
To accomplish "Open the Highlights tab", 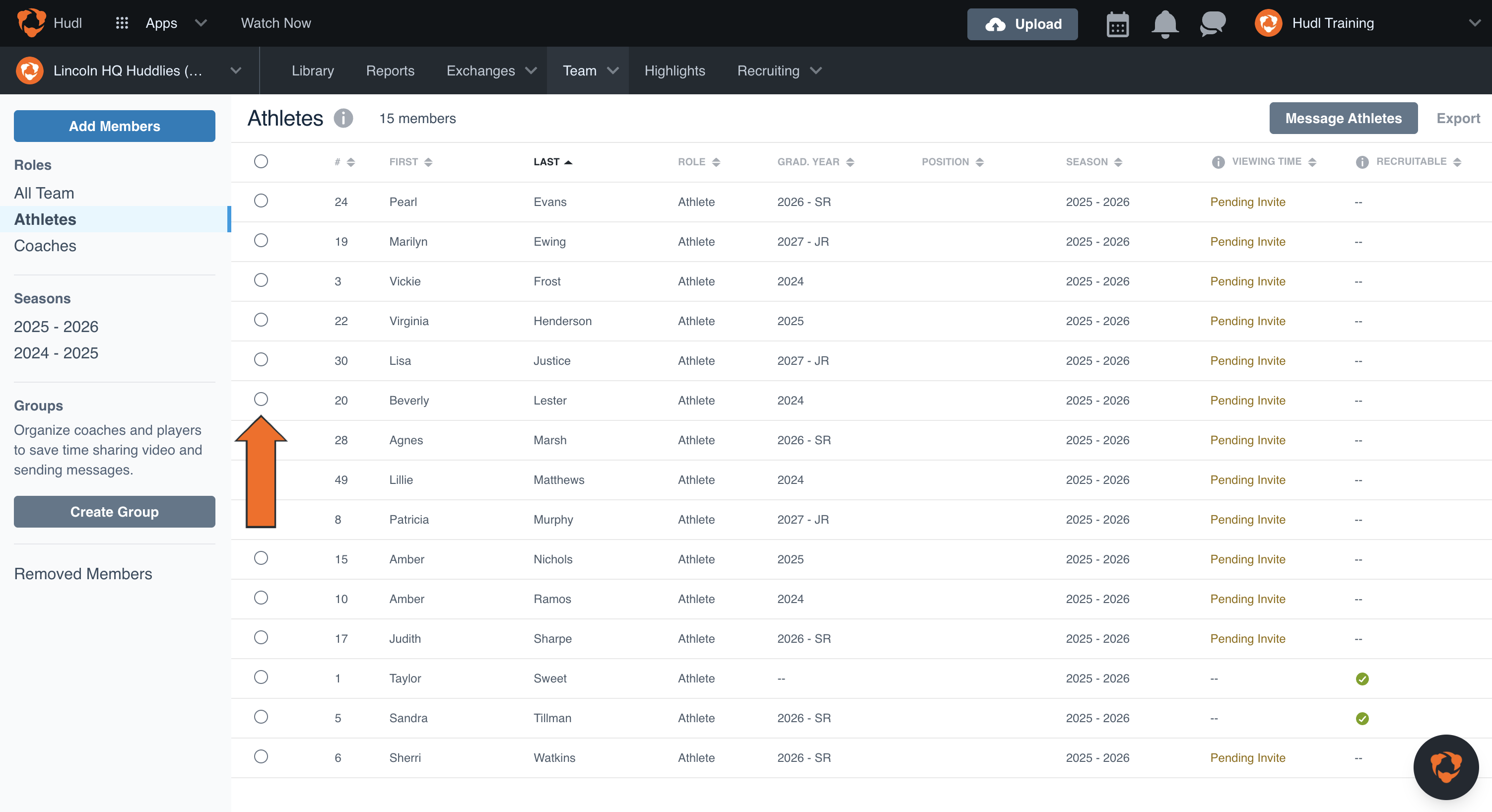I will coord(675,70).
